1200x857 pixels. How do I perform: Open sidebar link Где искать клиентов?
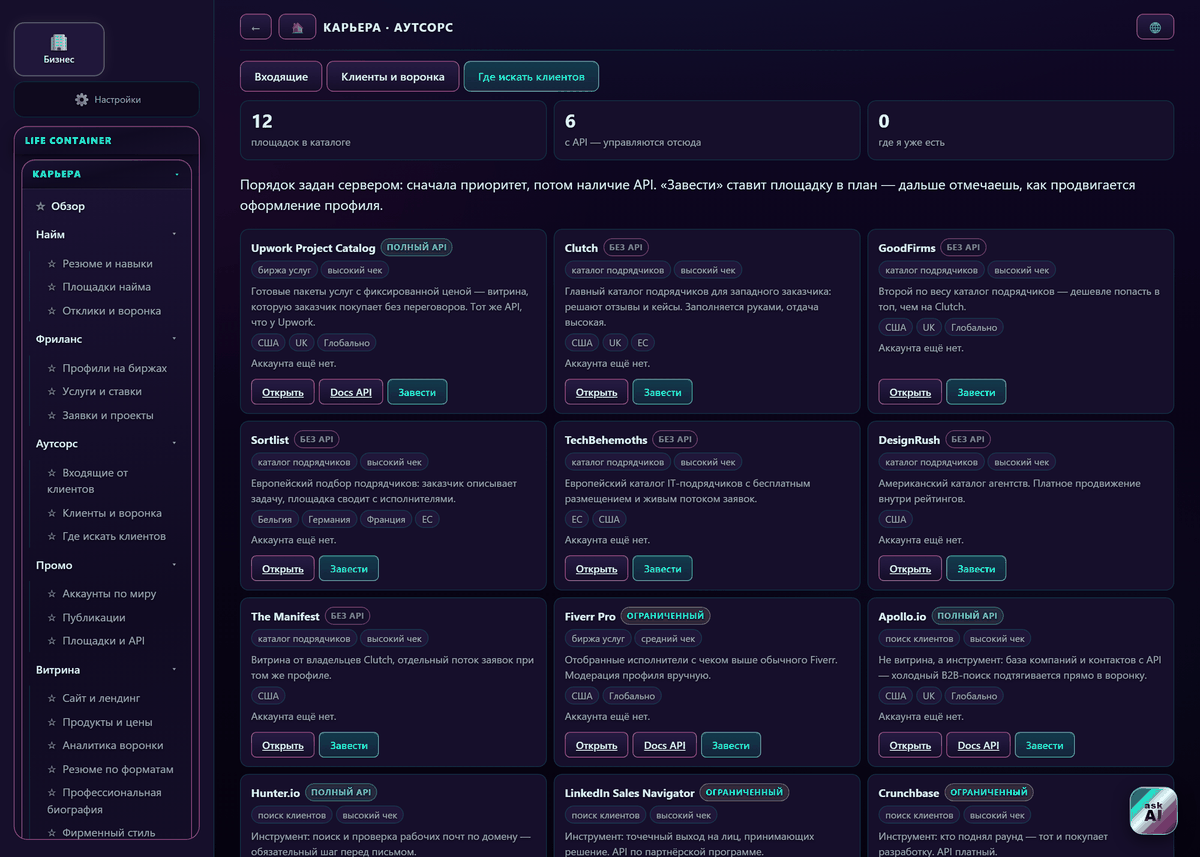[114, 537]
